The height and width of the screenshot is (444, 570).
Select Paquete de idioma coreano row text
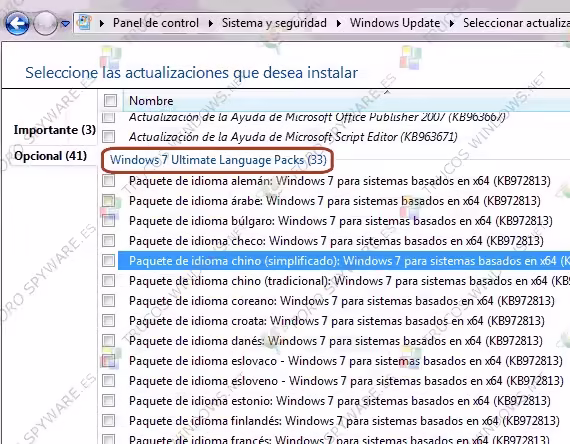click(x=342, y=301)
